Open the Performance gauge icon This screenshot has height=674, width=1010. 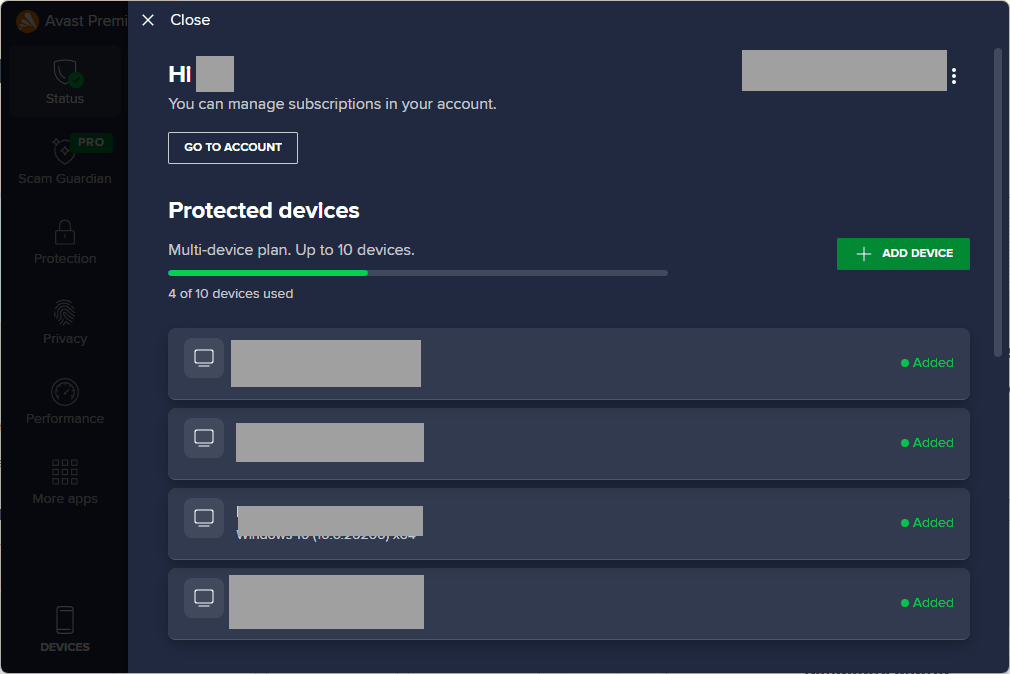(x=64, y=392)
